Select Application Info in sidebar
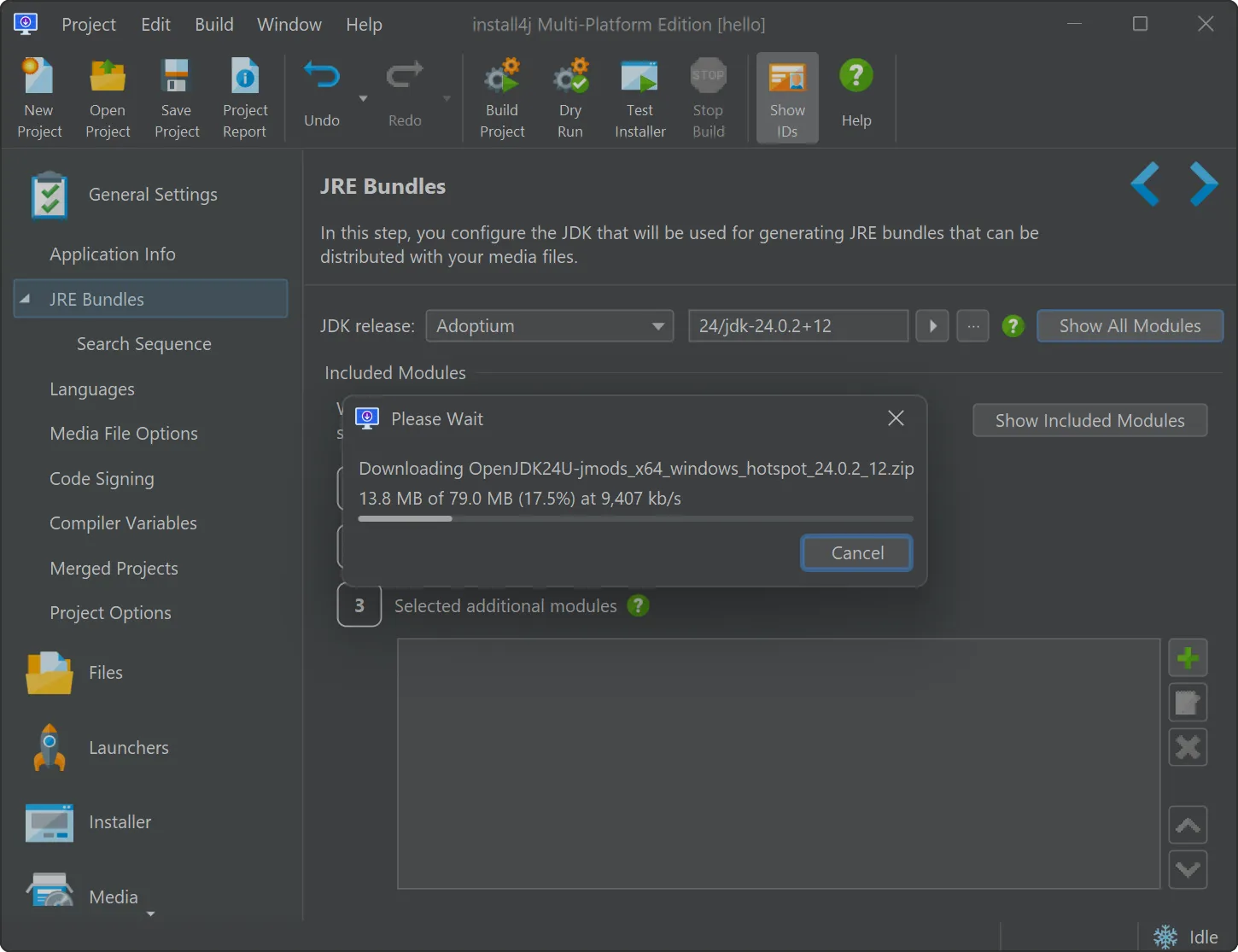This screenshot has height=952, width=1238. click(113, 254)
